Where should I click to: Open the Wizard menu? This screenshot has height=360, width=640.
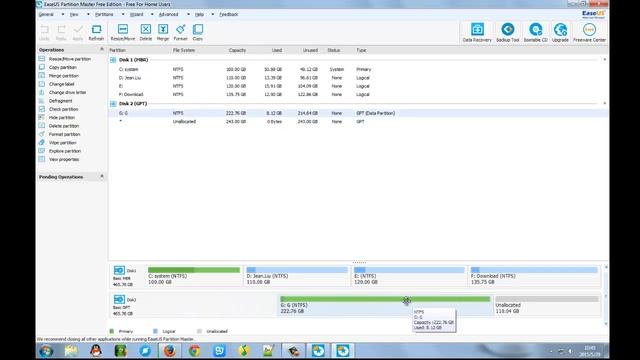(136, 14)
